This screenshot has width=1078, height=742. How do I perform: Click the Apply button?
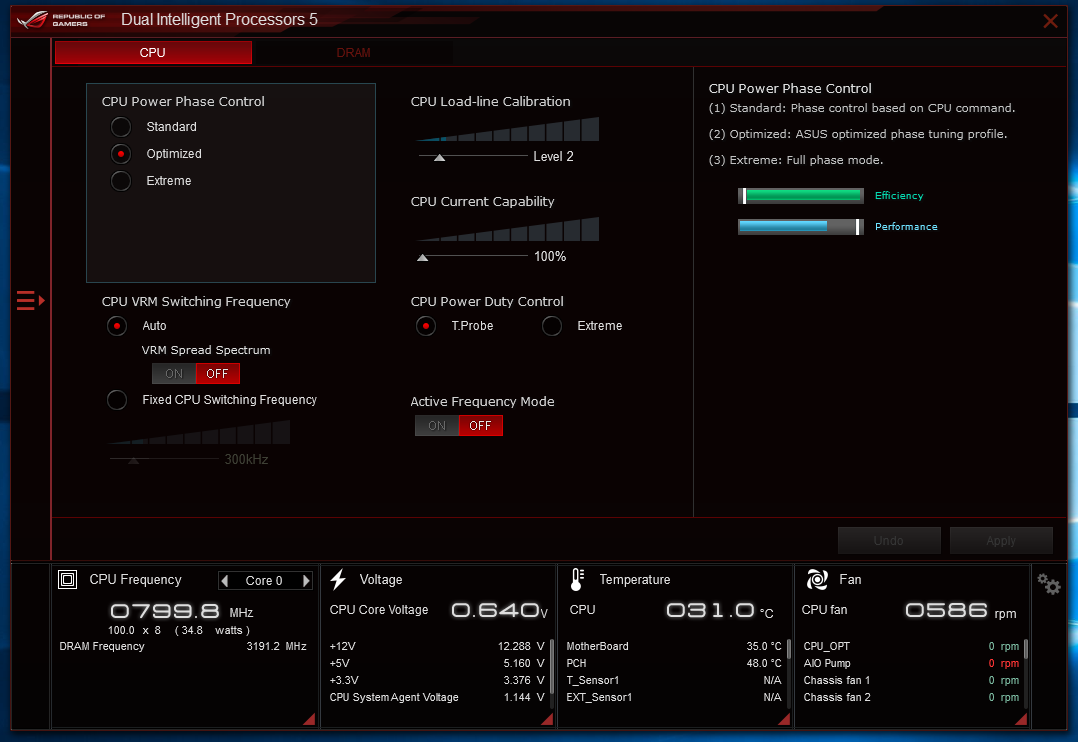click(1001, 541)
